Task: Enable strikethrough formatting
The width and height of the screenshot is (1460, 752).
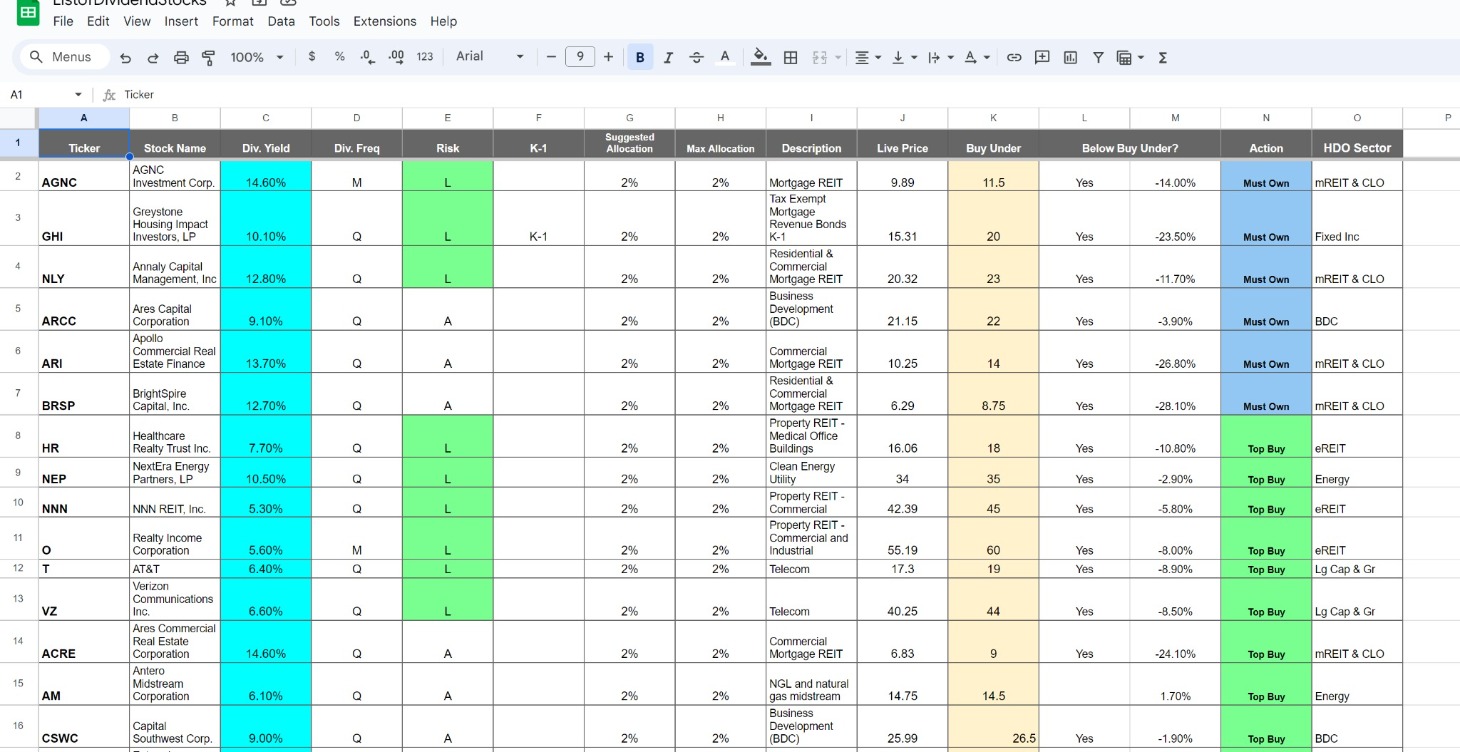Action: (696, 57)
